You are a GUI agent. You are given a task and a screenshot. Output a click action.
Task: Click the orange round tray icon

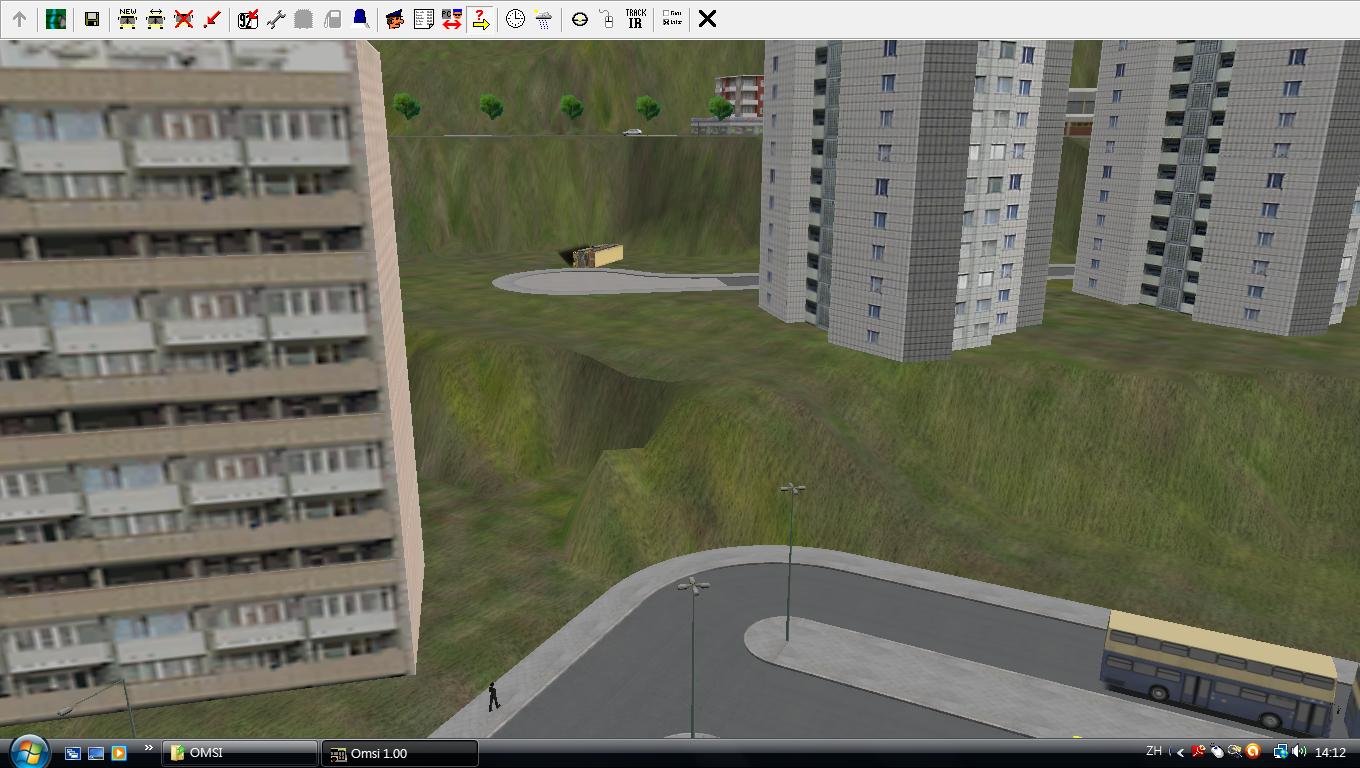pyautogui.click(x=1253, y=752)
